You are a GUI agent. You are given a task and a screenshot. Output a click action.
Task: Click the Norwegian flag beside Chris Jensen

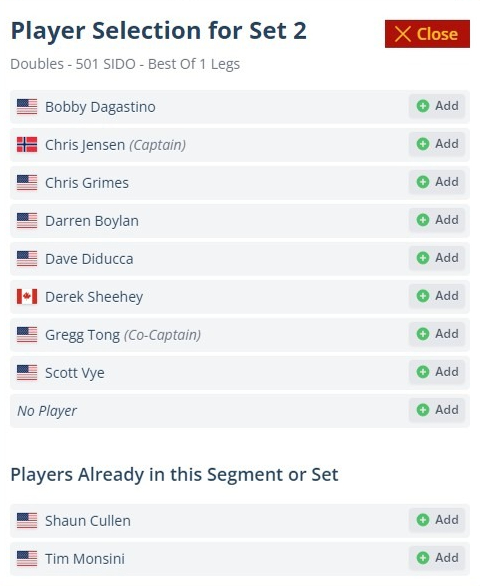27,145
